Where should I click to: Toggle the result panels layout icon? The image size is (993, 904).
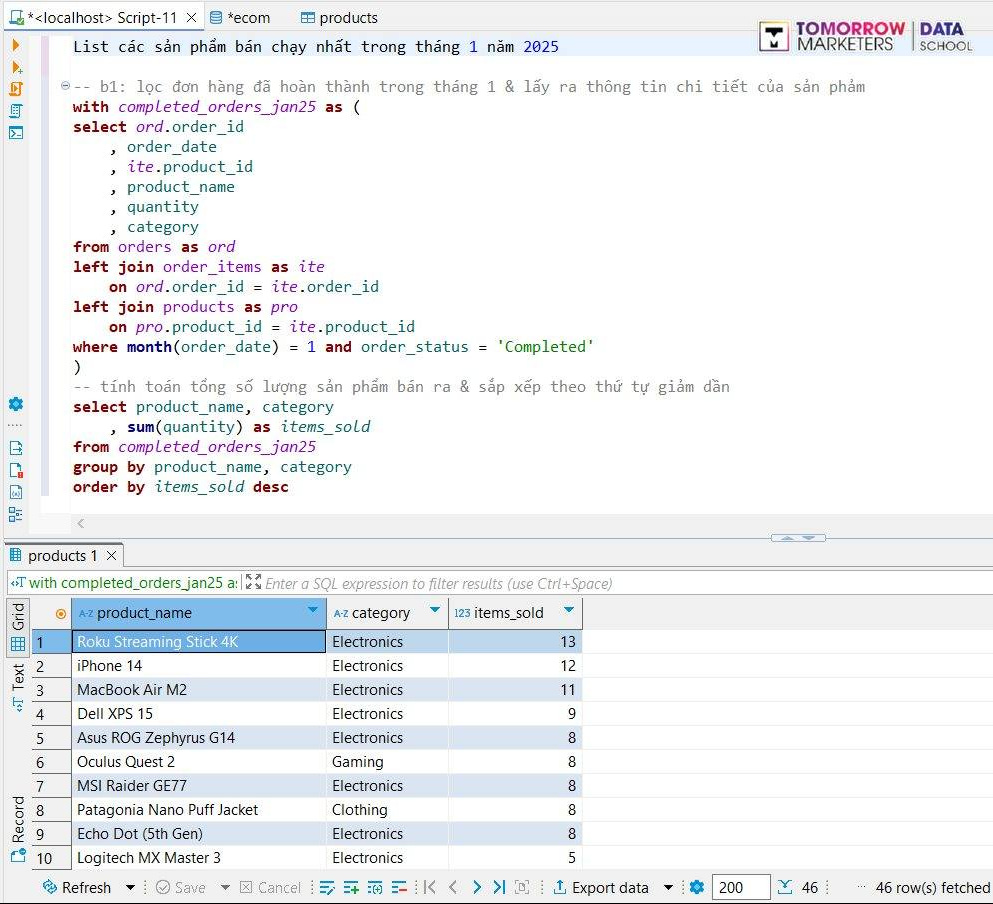pos(16,514)
